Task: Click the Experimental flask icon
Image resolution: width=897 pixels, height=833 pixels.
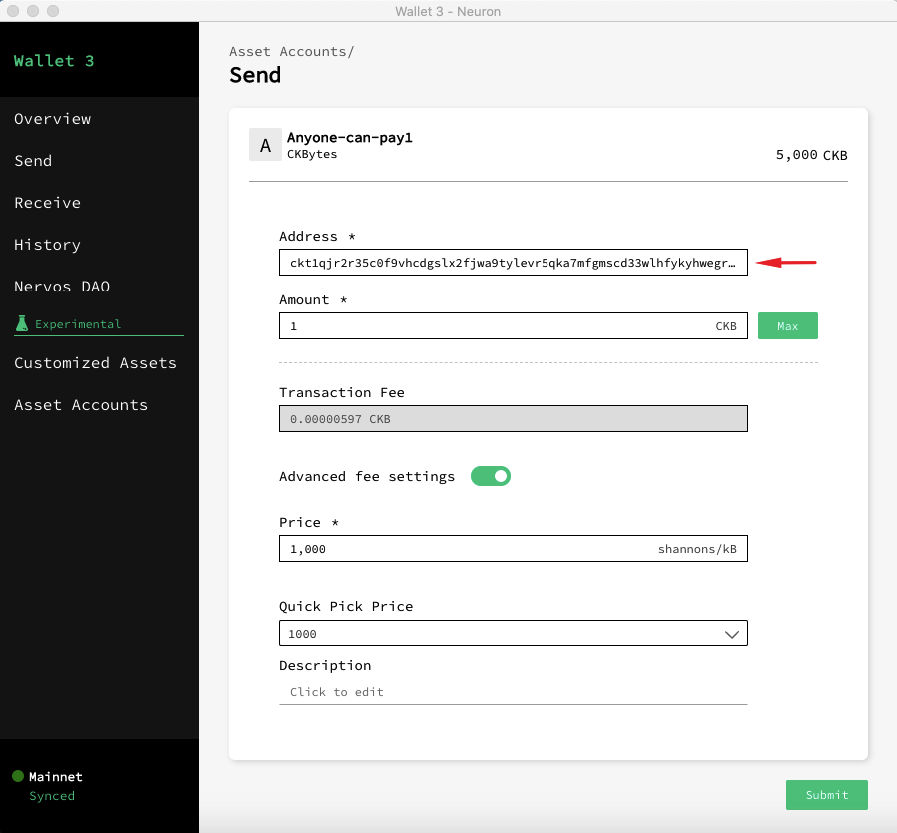Action: (21, 324)
